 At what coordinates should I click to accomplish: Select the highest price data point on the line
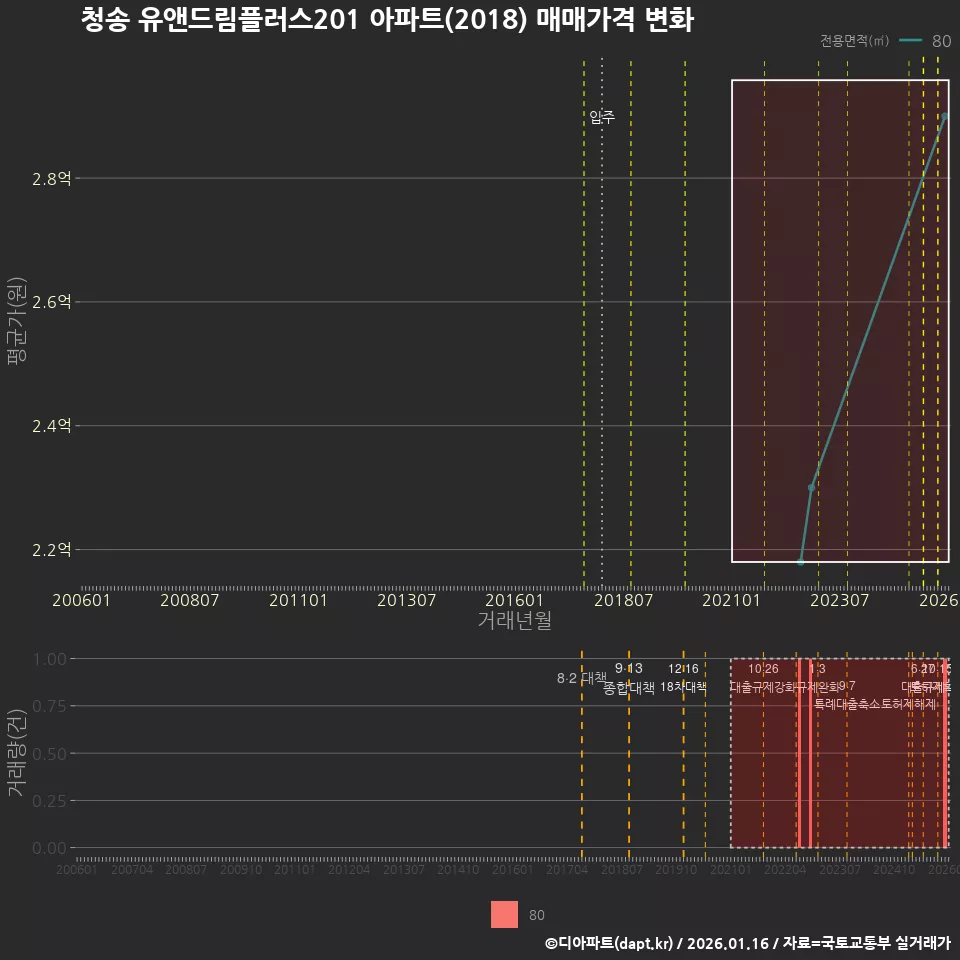945,116
